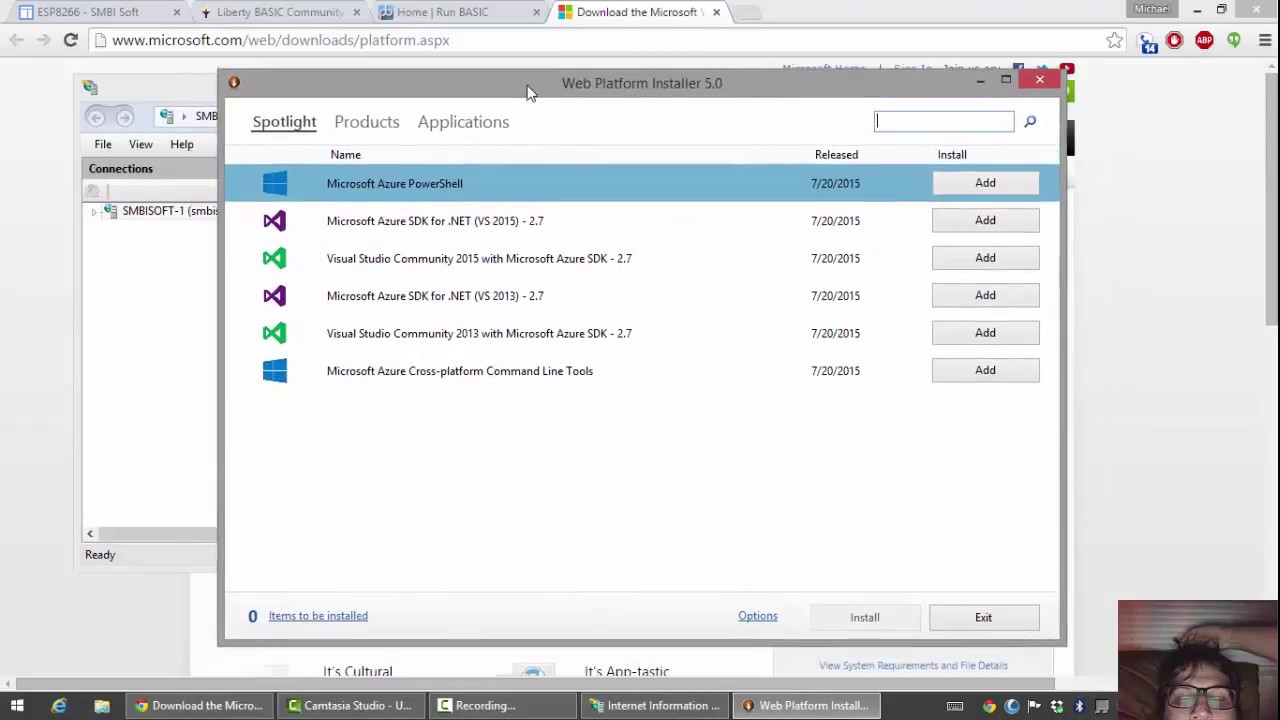Switch to the Spotlight tab

coord(284,122)
